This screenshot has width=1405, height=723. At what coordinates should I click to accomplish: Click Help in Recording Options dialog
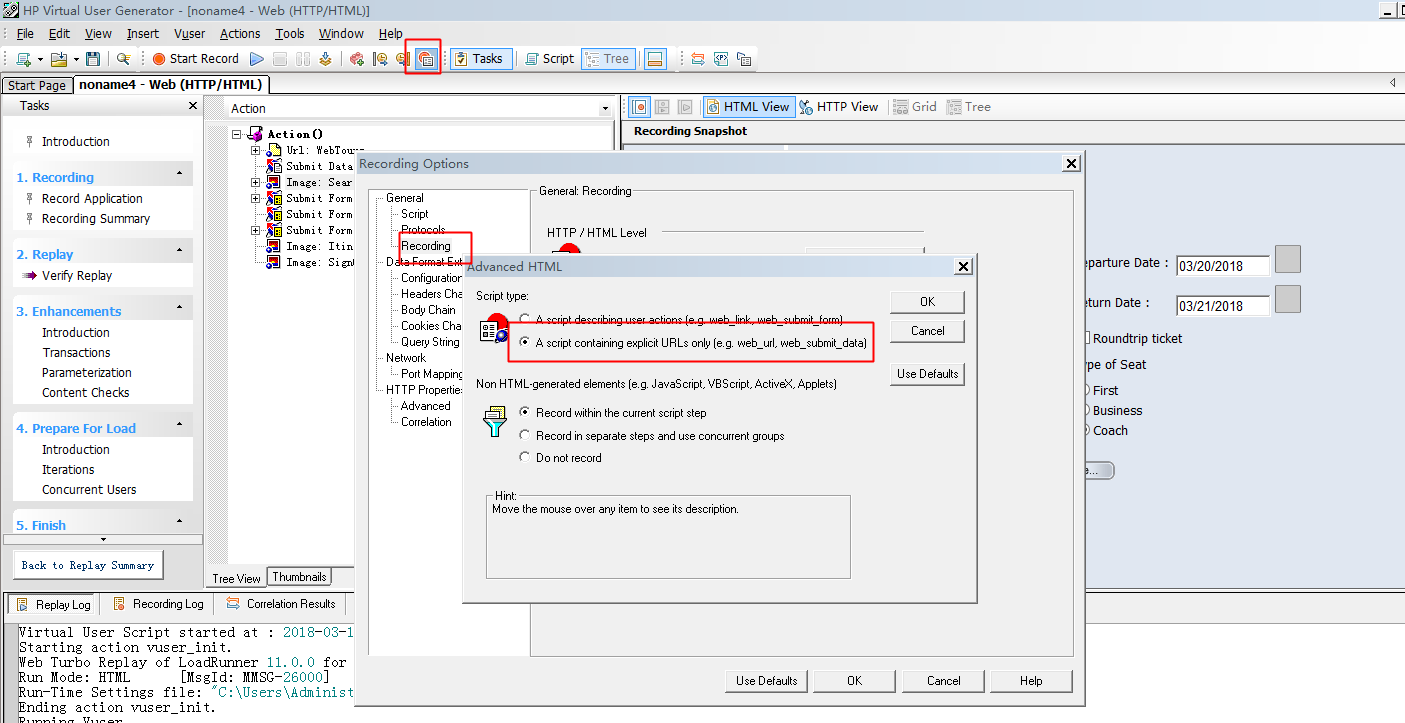tap(1031, 681)
